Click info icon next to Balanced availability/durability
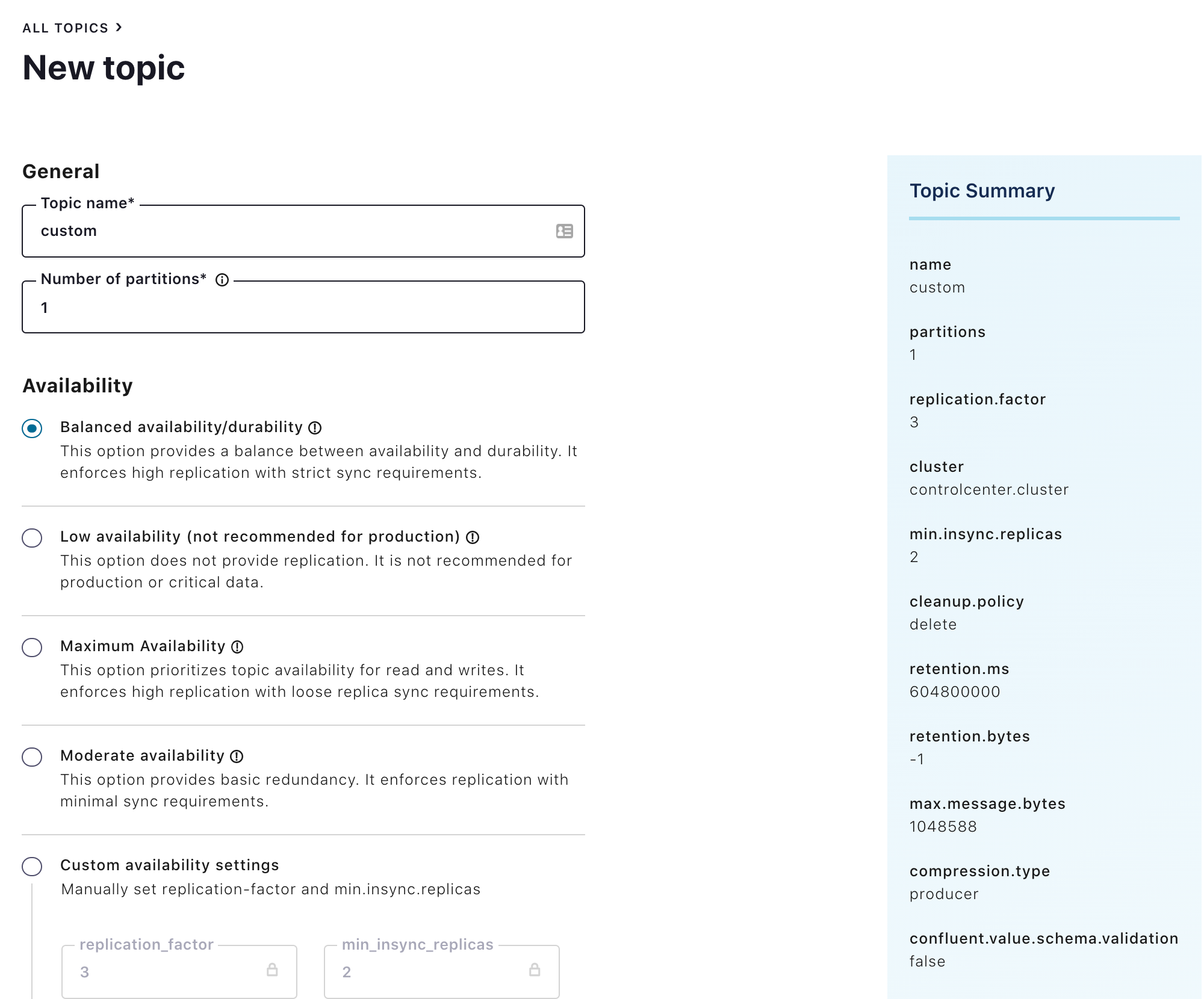1204x999 pixels. coord(315,428)
